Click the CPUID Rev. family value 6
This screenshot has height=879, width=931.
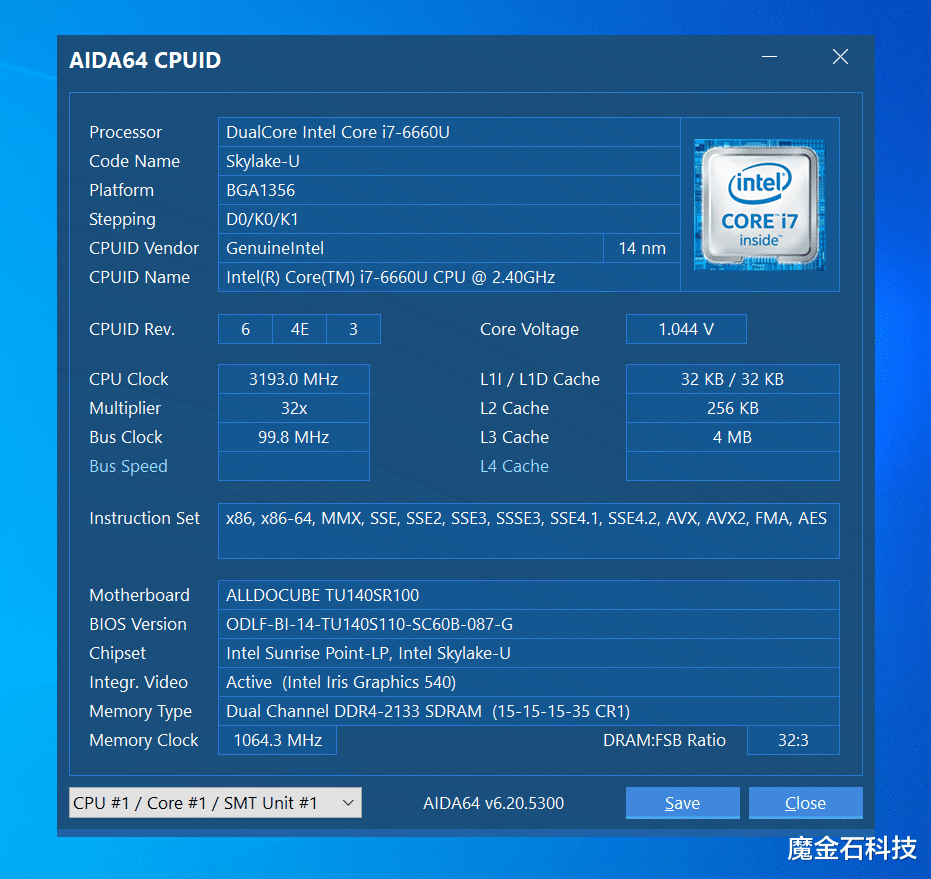pos(245,329)
